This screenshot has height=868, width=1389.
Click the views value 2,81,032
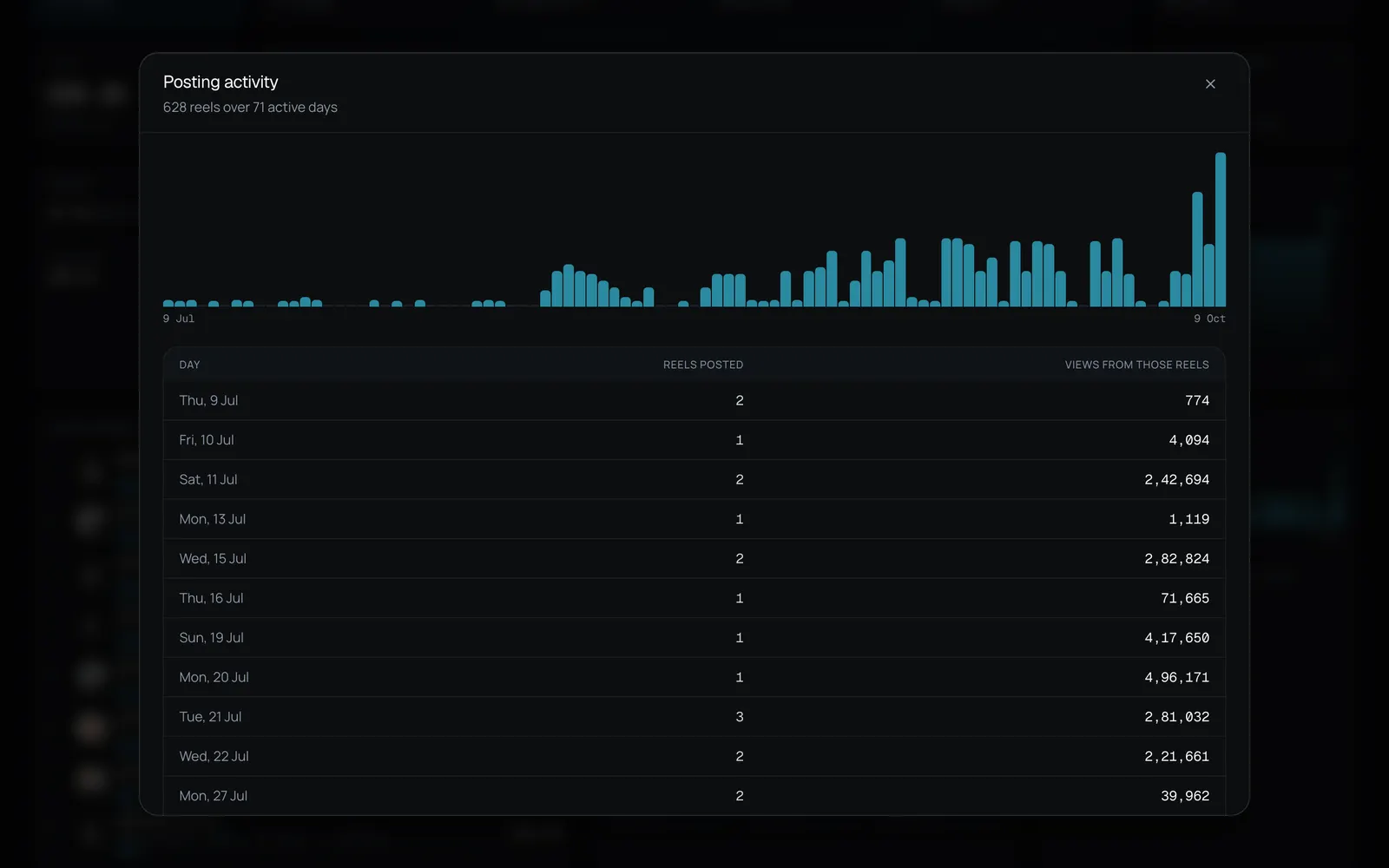click(x=1177, y=717)
